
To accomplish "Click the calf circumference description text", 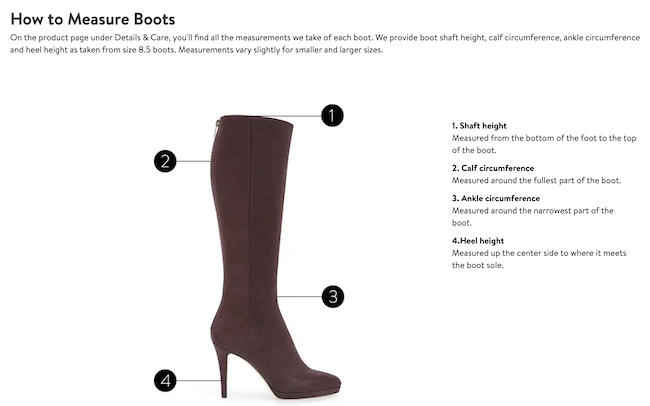I will pyautogui.click(x=536, y=180).
